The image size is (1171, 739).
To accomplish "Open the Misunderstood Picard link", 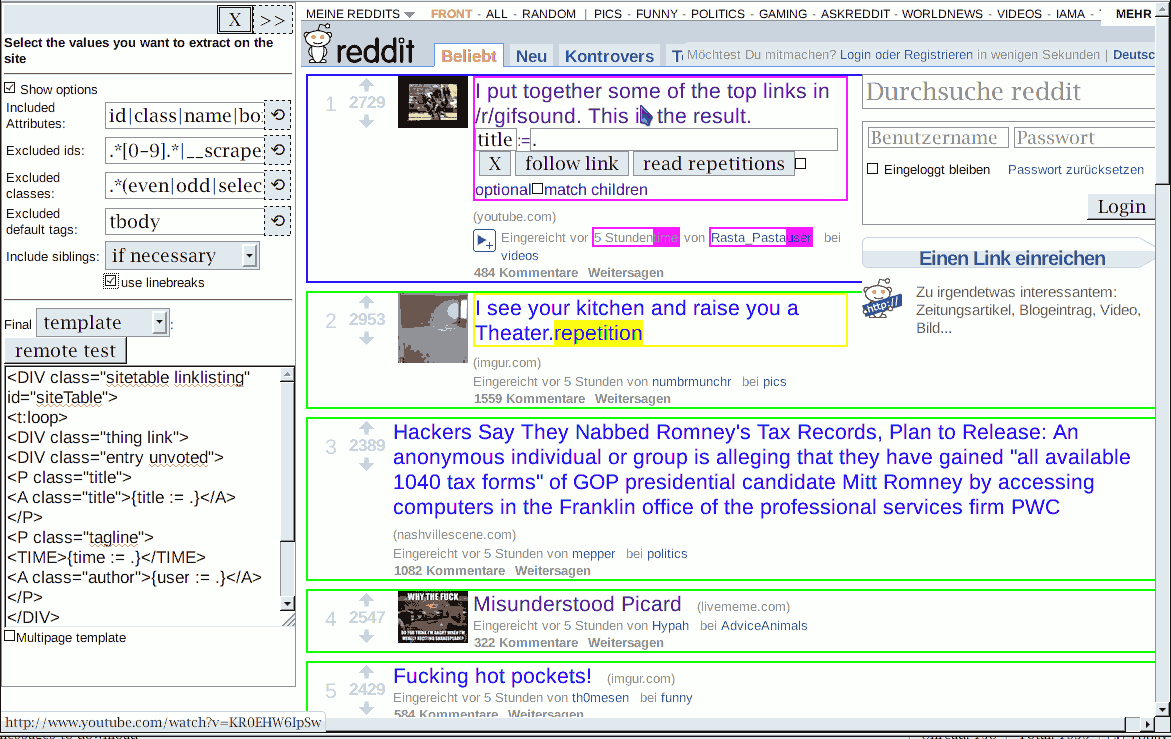I will click(x=577, y=604).
